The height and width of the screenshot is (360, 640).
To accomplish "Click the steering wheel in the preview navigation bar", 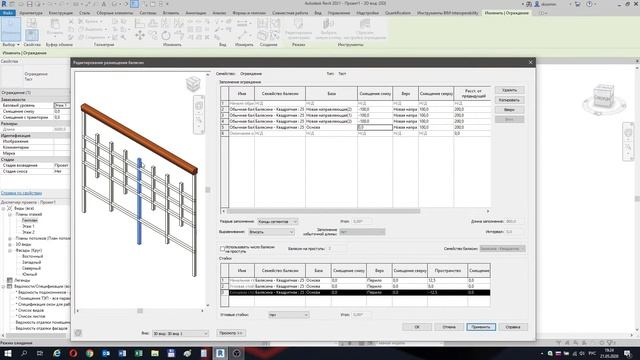I will 199,106.
